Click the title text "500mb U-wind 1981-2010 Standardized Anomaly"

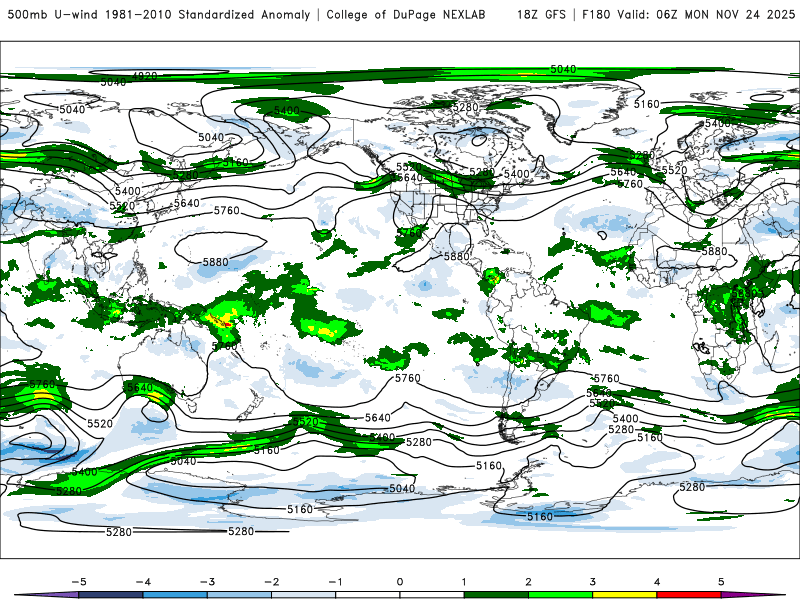tap(159, 15)
